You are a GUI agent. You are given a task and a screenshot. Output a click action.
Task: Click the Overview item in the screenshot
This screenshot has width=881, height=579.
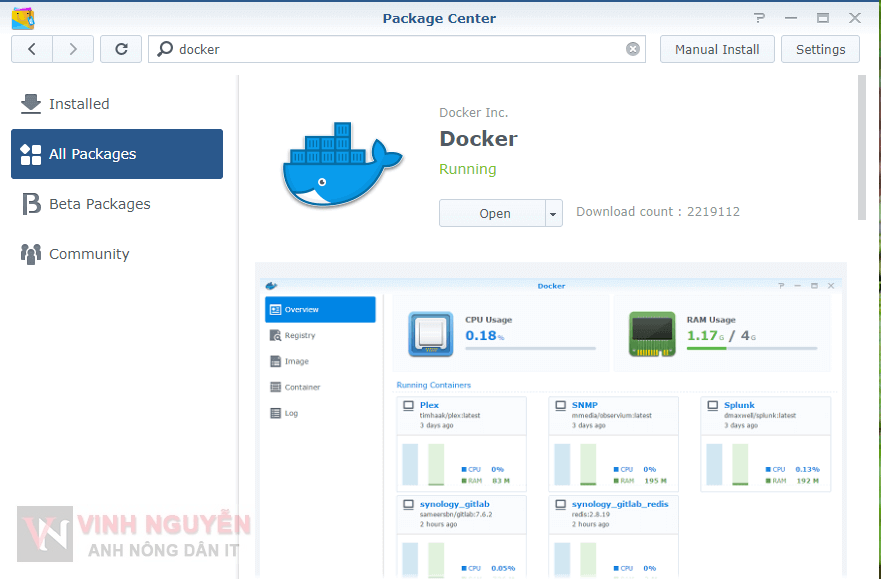(x=320, y=309)
